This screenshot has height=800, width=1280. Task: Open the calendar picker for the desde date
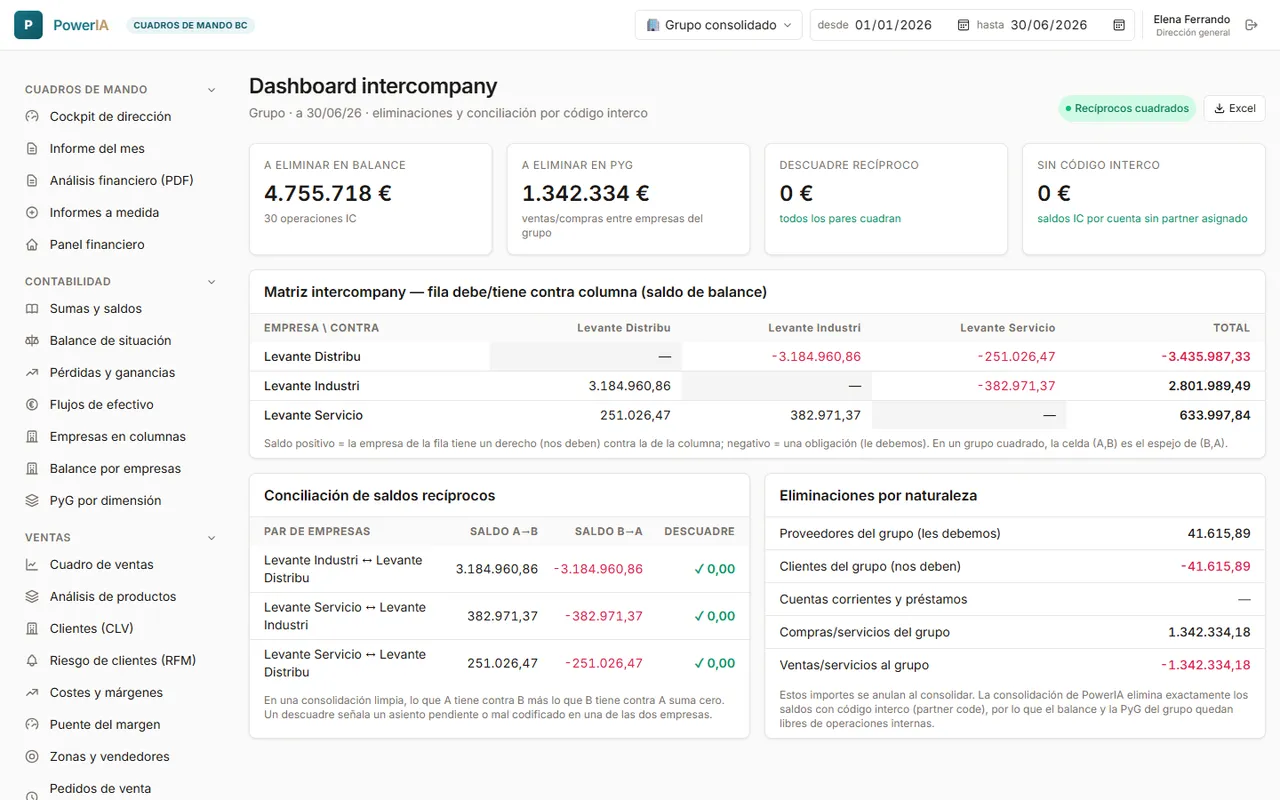pos(963,25)
